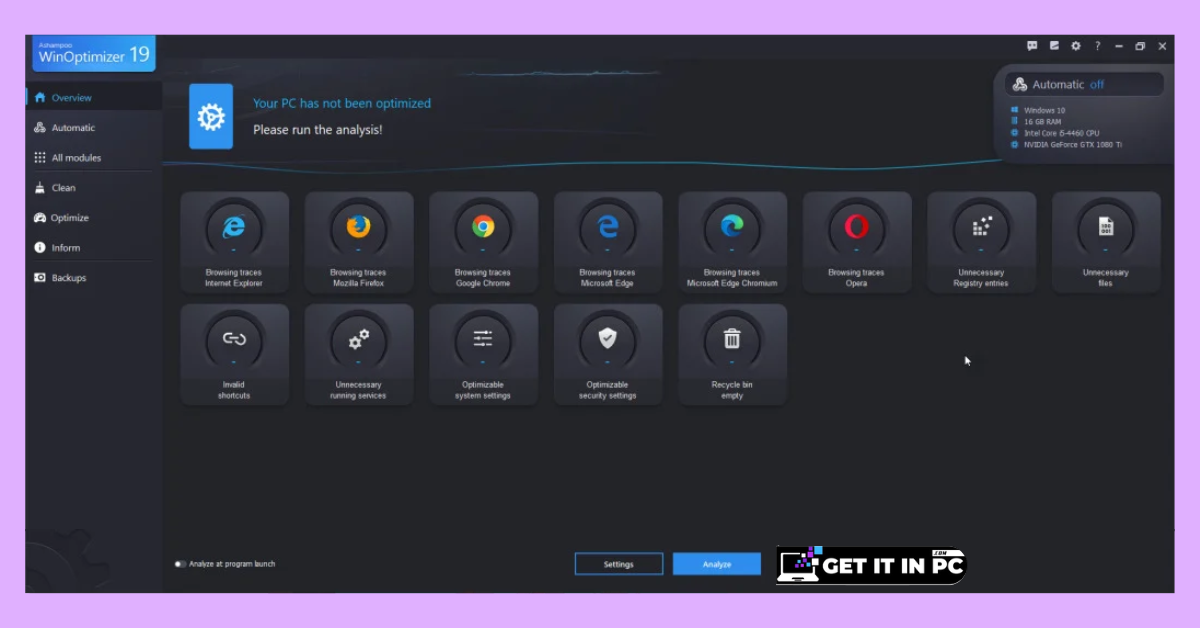The height and width of the screenshot is (628, 1200).
Task: Click 'NVIDIA GeForce GTX 1080 Ti' line
Action: pyautogui.click(x=1072, y=145)
